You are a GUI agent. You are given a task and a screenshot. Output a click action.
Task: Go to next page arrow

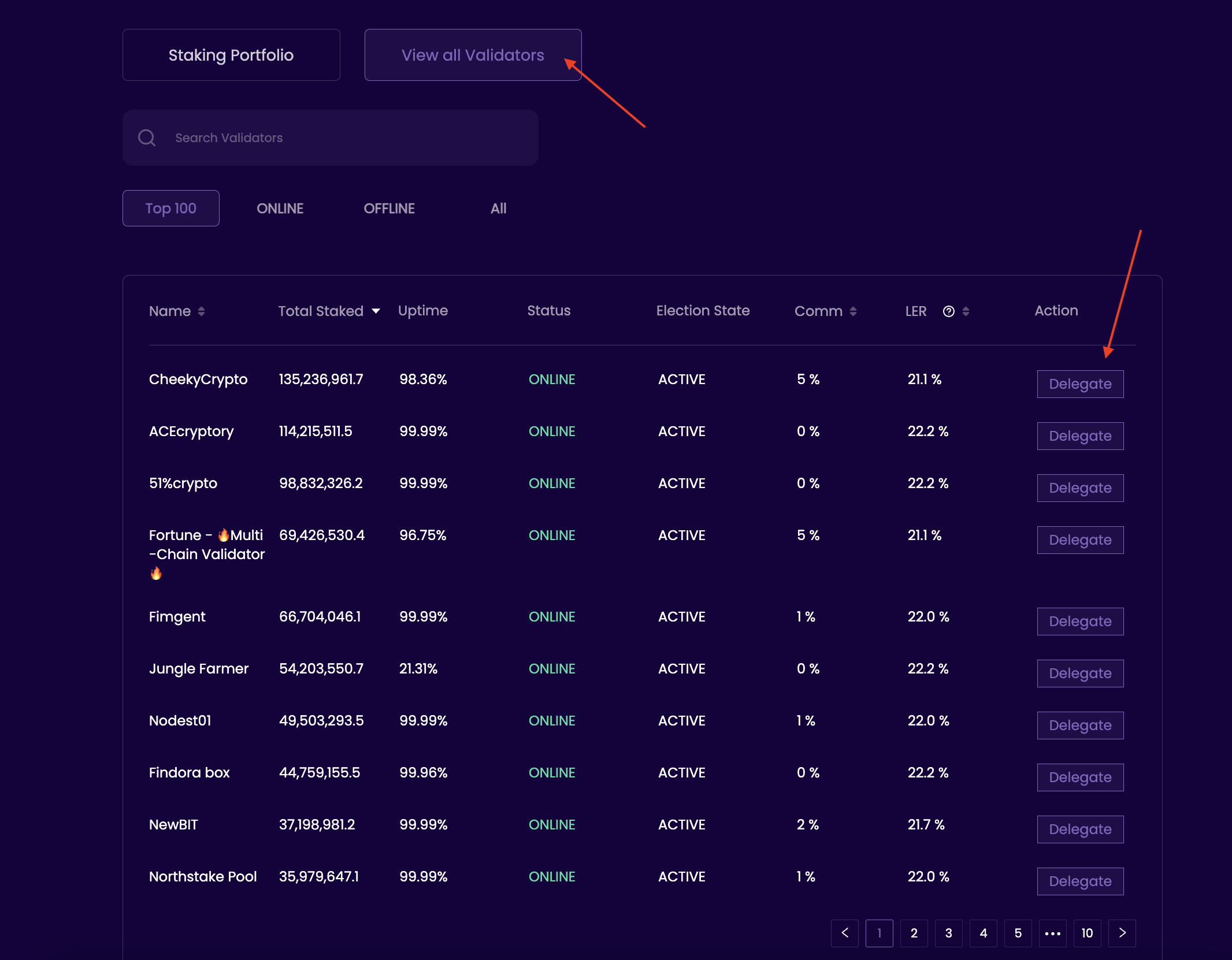(1122, 933)
